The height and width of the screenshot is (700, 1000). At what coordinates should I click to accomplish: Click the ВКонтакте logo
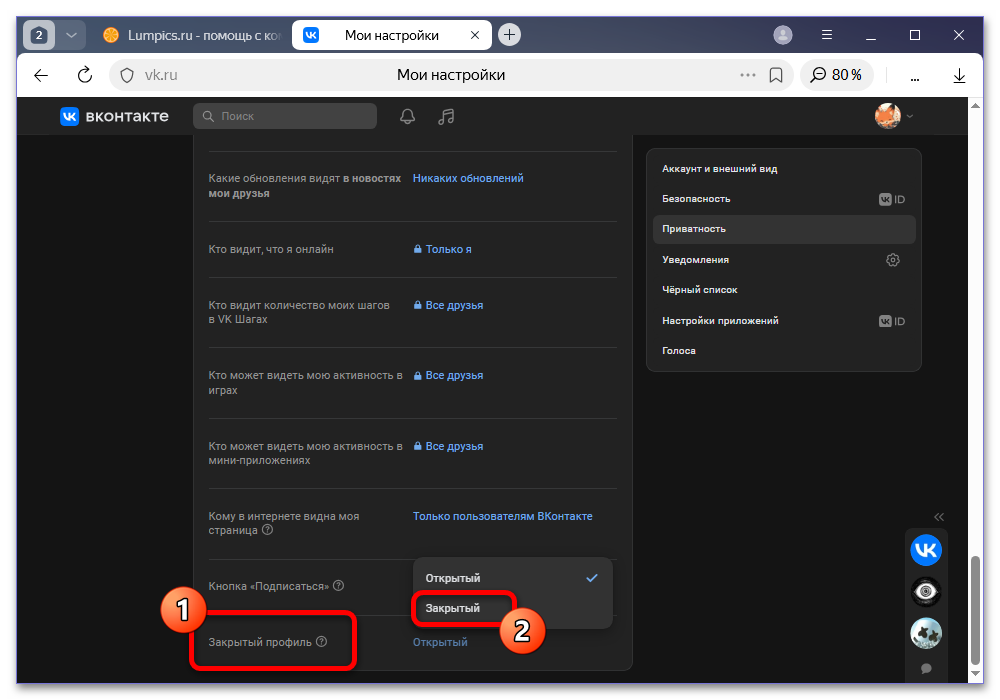click(115, 116)
